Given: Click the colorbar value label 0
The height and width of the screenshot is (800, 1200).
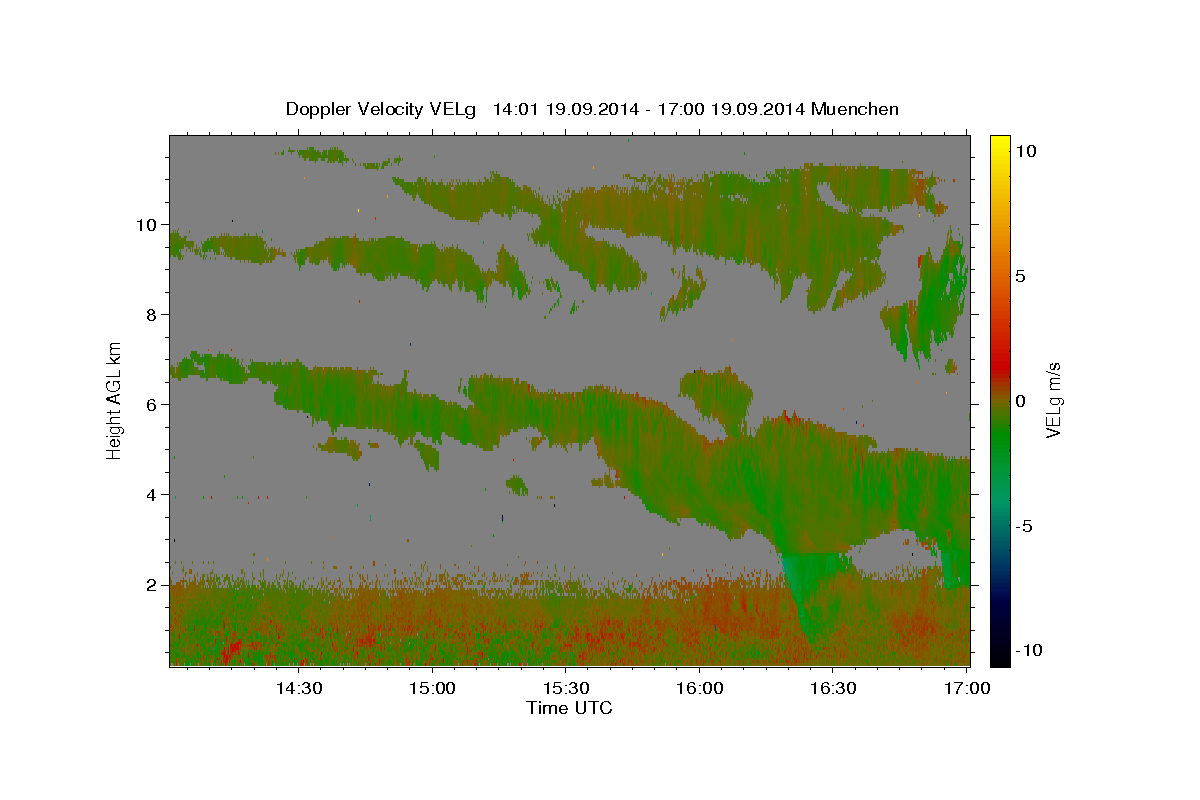Looking at the screenshot, I should (1020, 401).
